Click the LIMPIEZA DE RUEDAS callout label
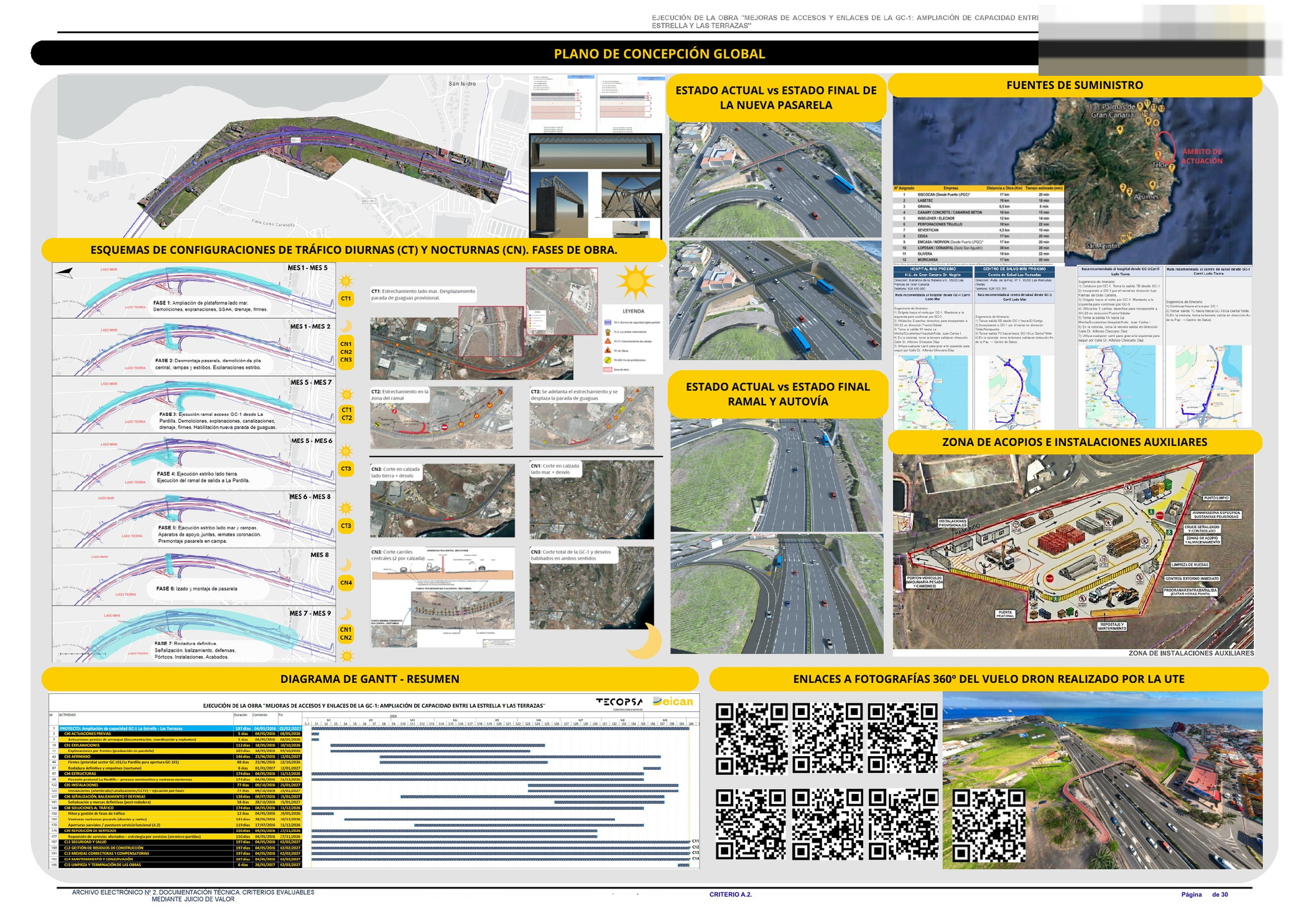This screenshot has width=1306, height=924. (1190, 565)
